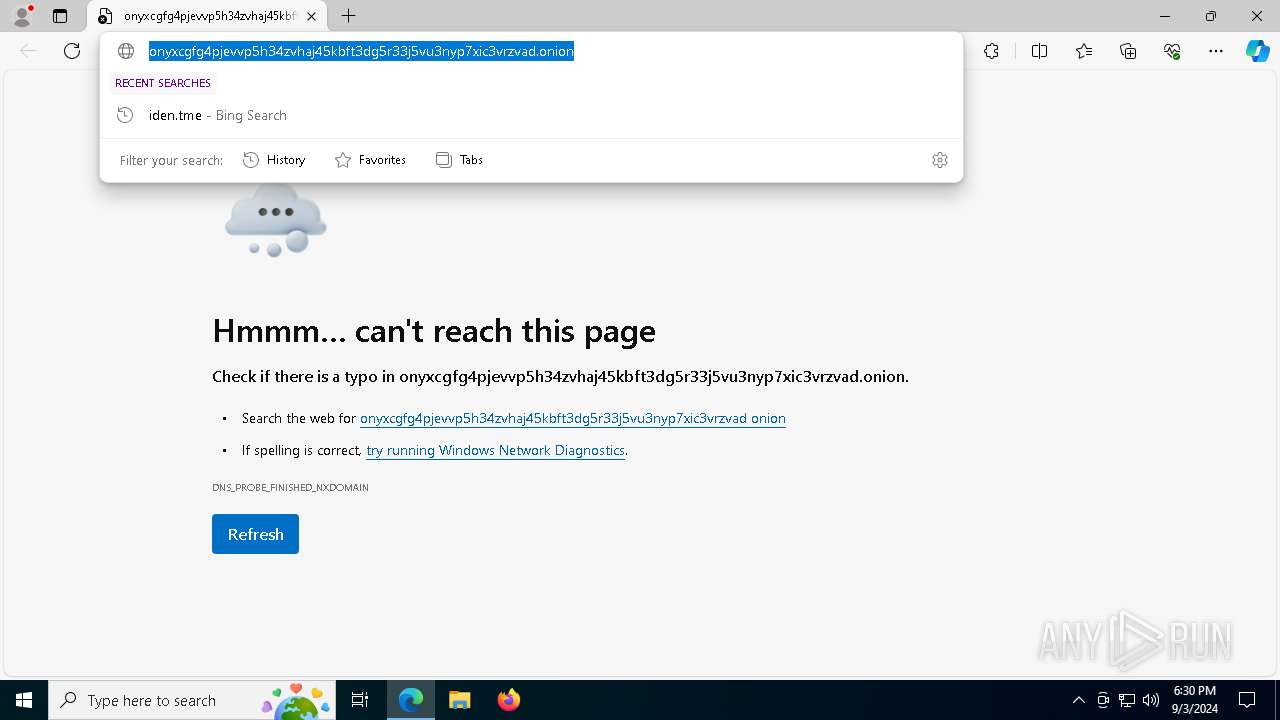The width and height of the screenshot is (1280, 720).
Task: Open the Copilot sidebar icon
Action: (x=1257, y=51)
